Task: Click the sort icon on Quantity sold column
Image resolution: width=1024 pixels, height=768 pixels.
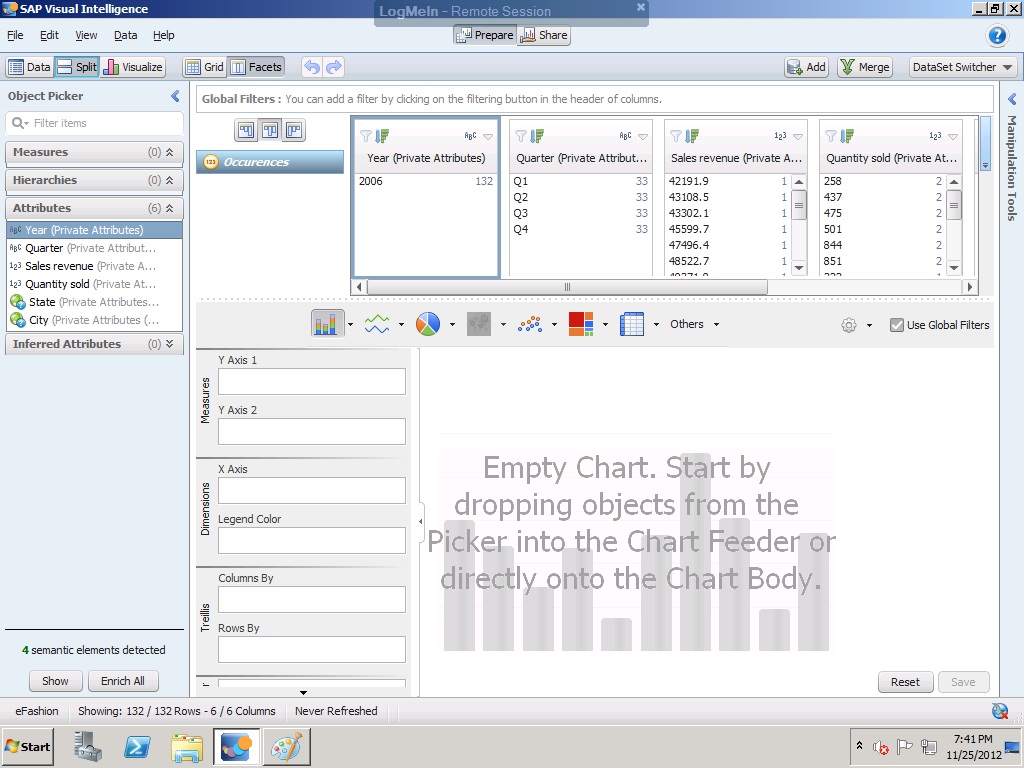Action: 848,136
